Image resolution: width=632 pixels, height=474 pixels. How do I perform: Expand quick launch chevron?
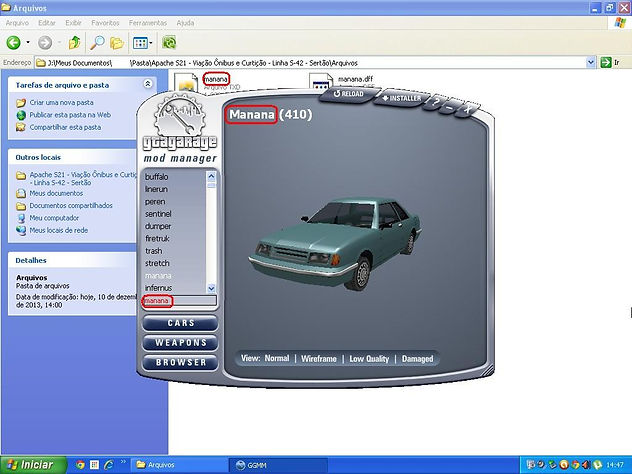[x=123, y=462]
